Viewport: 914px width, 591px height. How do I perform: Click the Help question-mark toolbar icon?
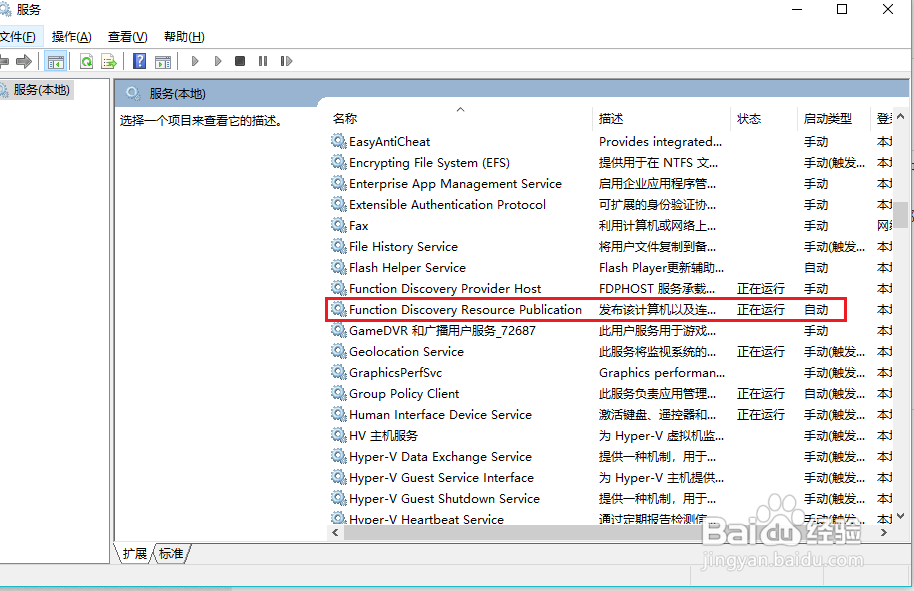(x=139, y=60)
